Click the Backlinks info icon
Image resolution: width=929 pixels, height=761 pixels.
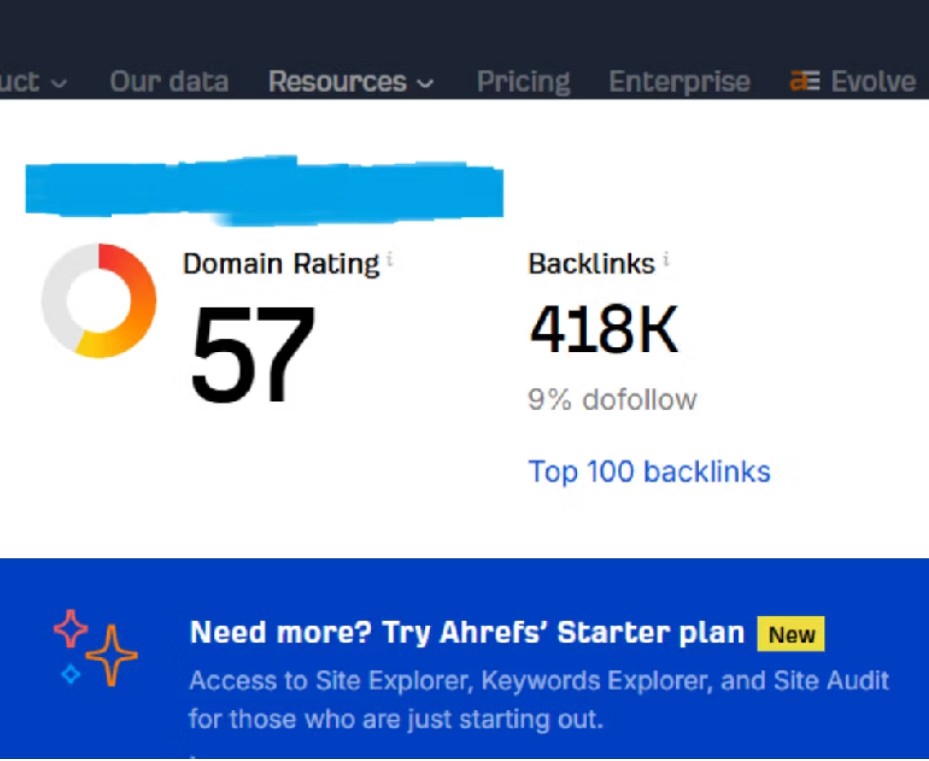(666, 259)
